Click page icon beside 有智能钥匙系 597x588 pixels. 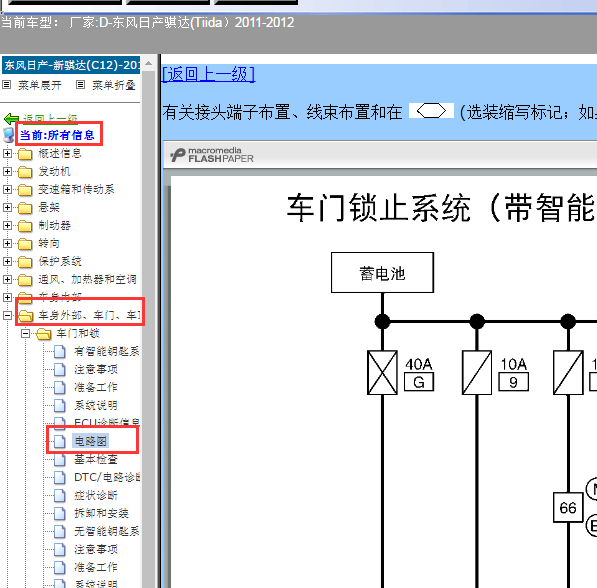pos(59,352)
